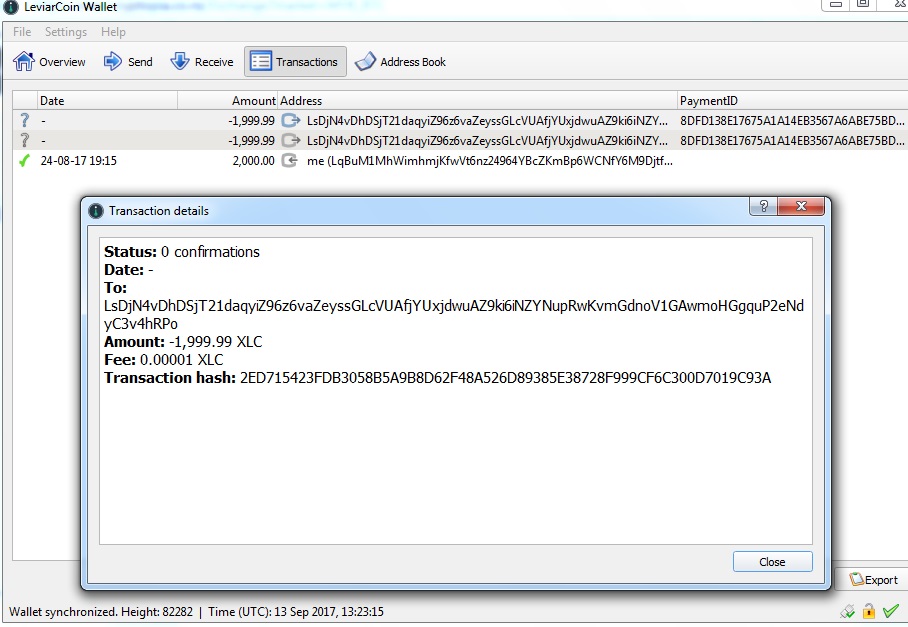
Task: Click the '0 confirmations' status text
Action: pyautogui.click(x=210, y=252)
